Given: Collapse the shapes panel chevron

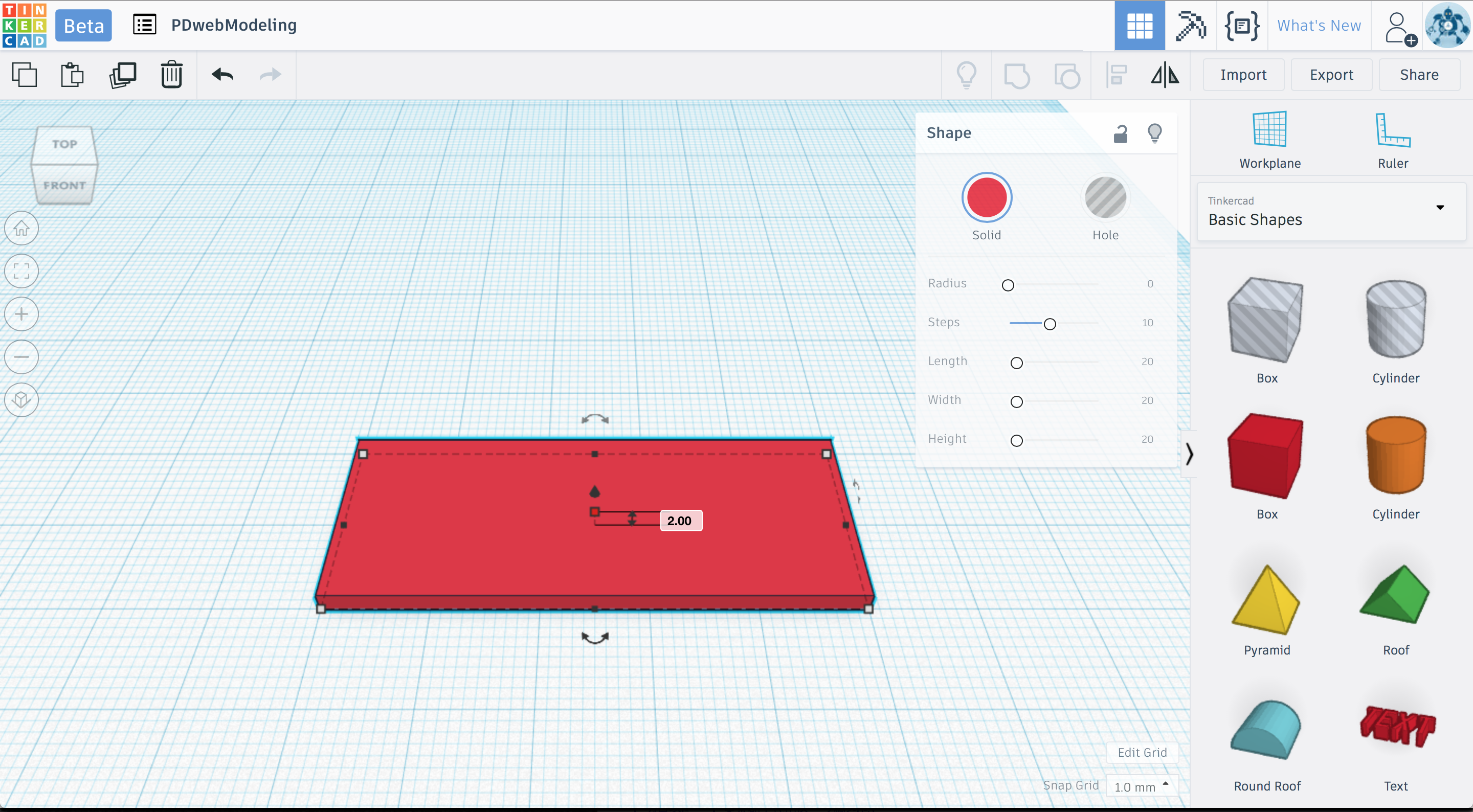Looking at the screenshot, I should (1189, 454).
